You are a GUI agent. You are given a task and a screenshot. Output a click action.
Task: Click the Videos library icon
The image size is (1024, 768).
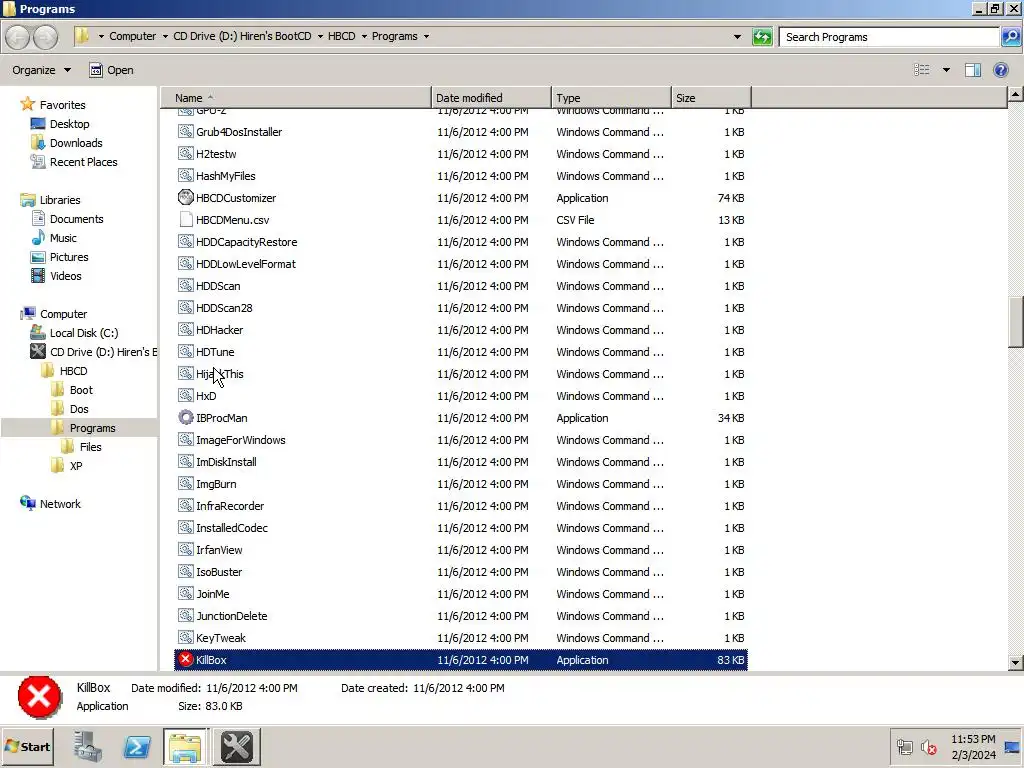coord(38,276)
